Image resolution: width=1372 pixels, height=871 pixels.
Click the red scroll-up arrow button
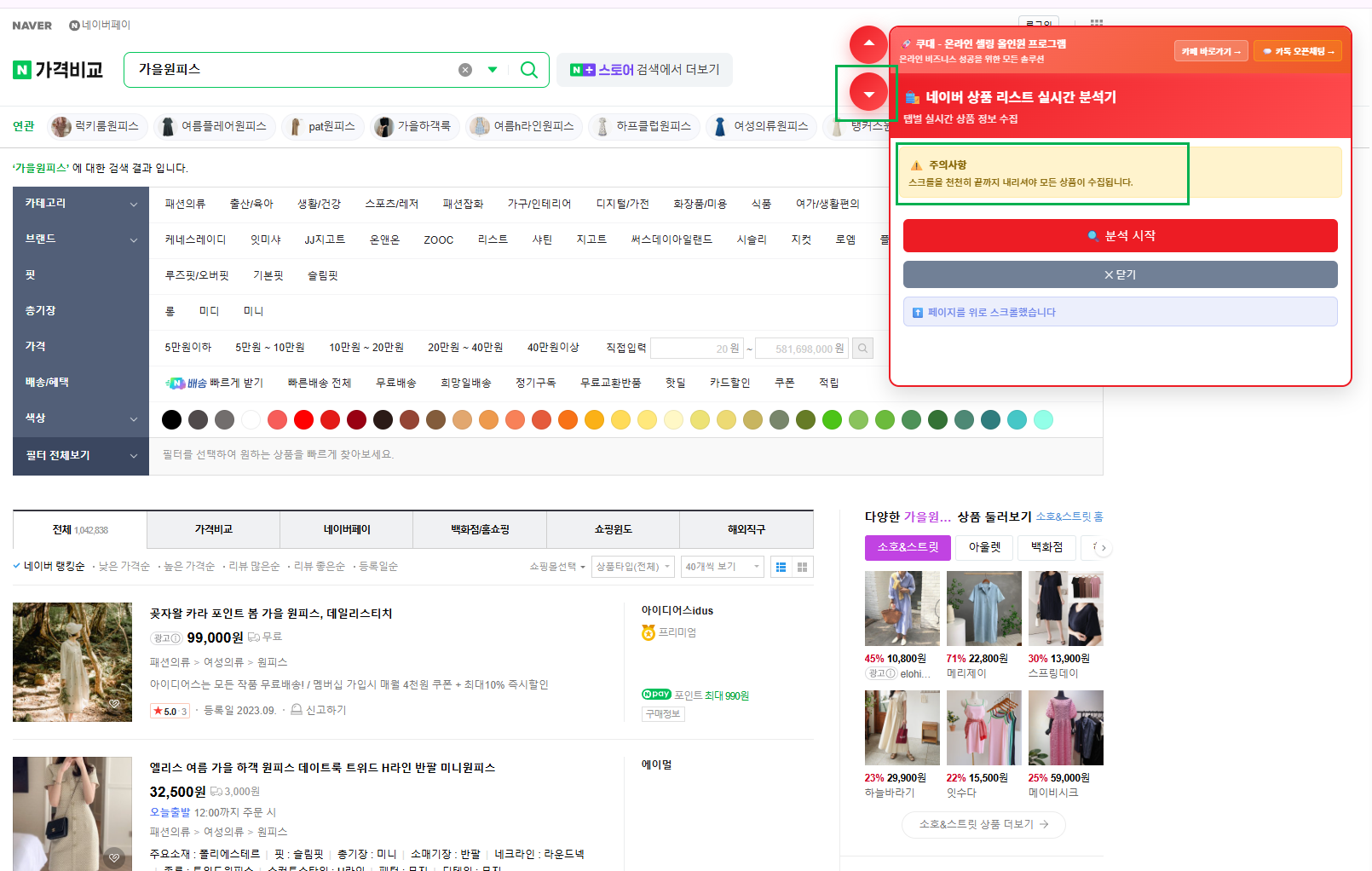[868, 44]
